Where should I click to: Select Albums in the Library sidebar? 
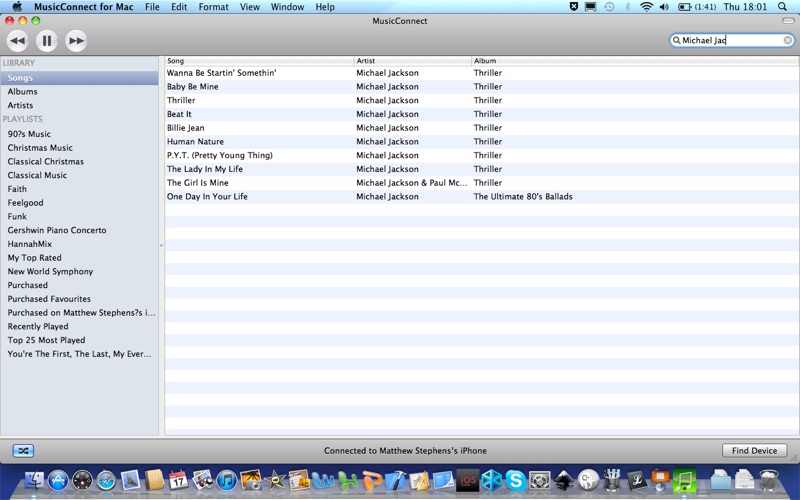coord(79,91)
